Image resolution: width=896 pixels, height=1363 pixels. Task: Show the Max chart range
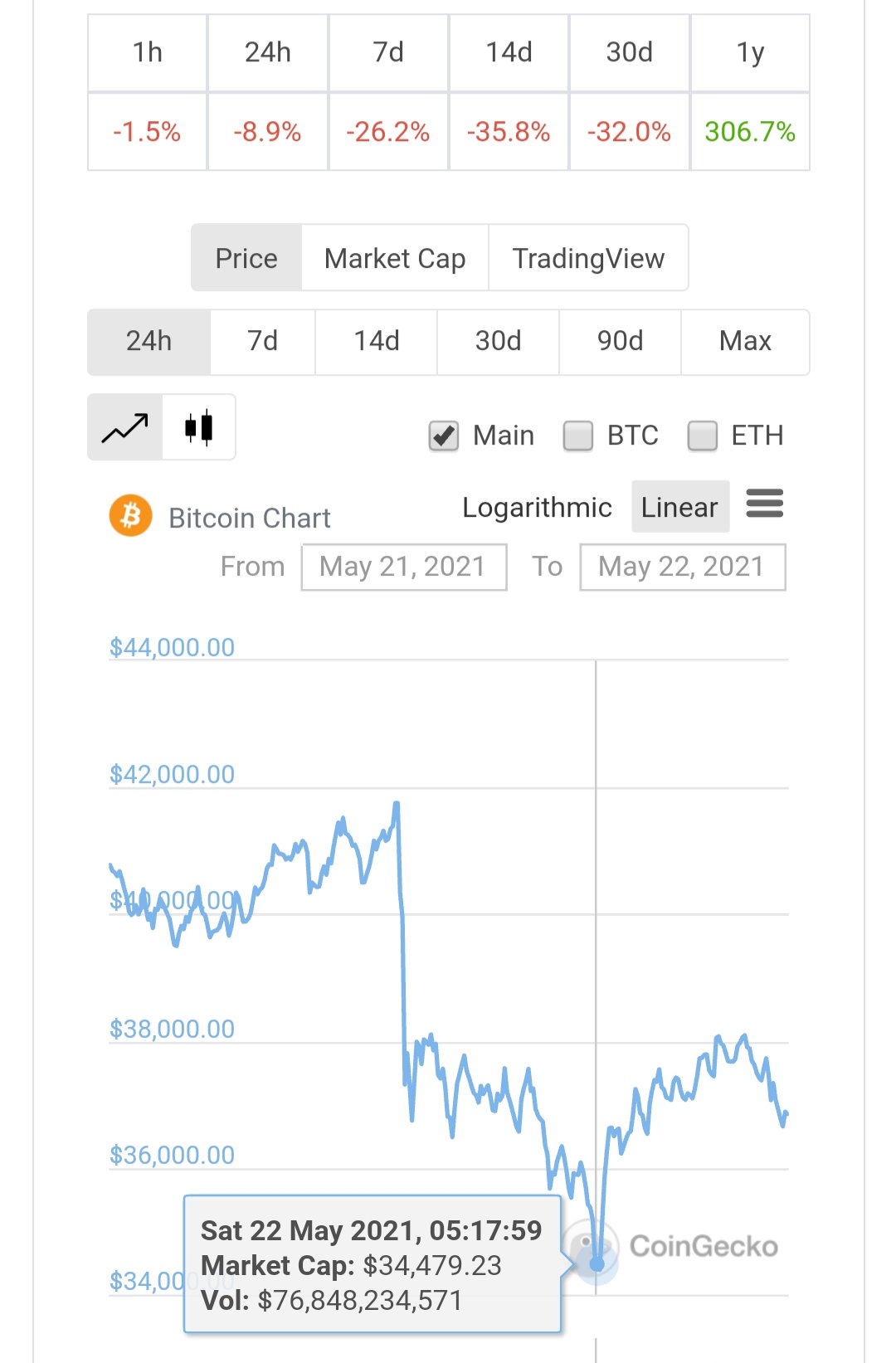(745, 342)
